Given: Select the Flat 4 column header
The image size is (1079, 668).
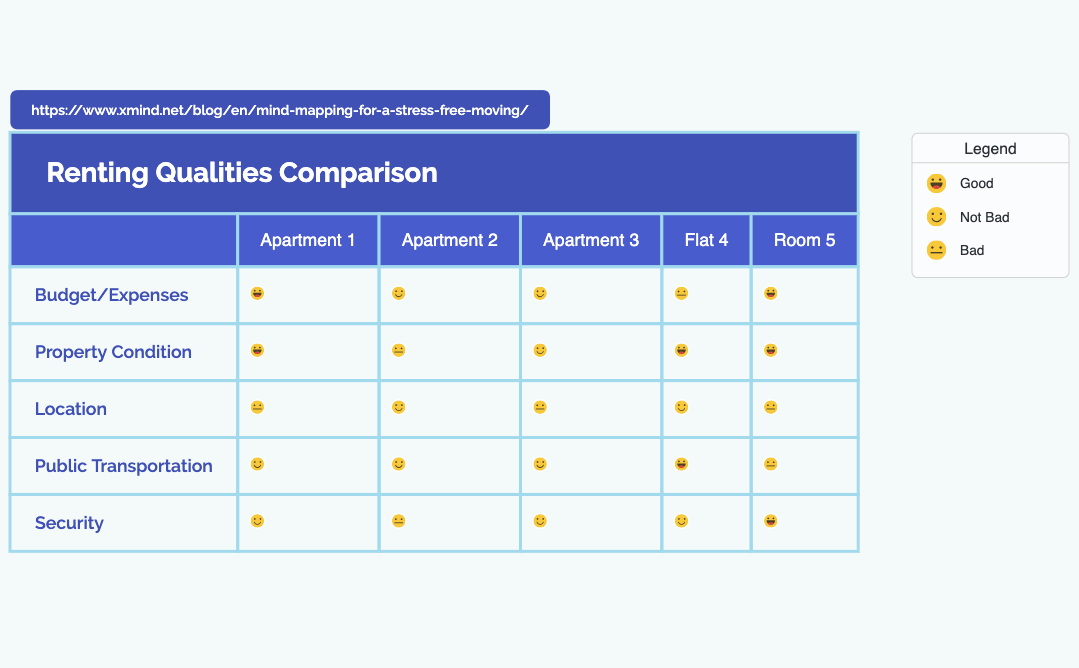Looking at the screenshot, I should pyautogui.click(x=706, y=240).
